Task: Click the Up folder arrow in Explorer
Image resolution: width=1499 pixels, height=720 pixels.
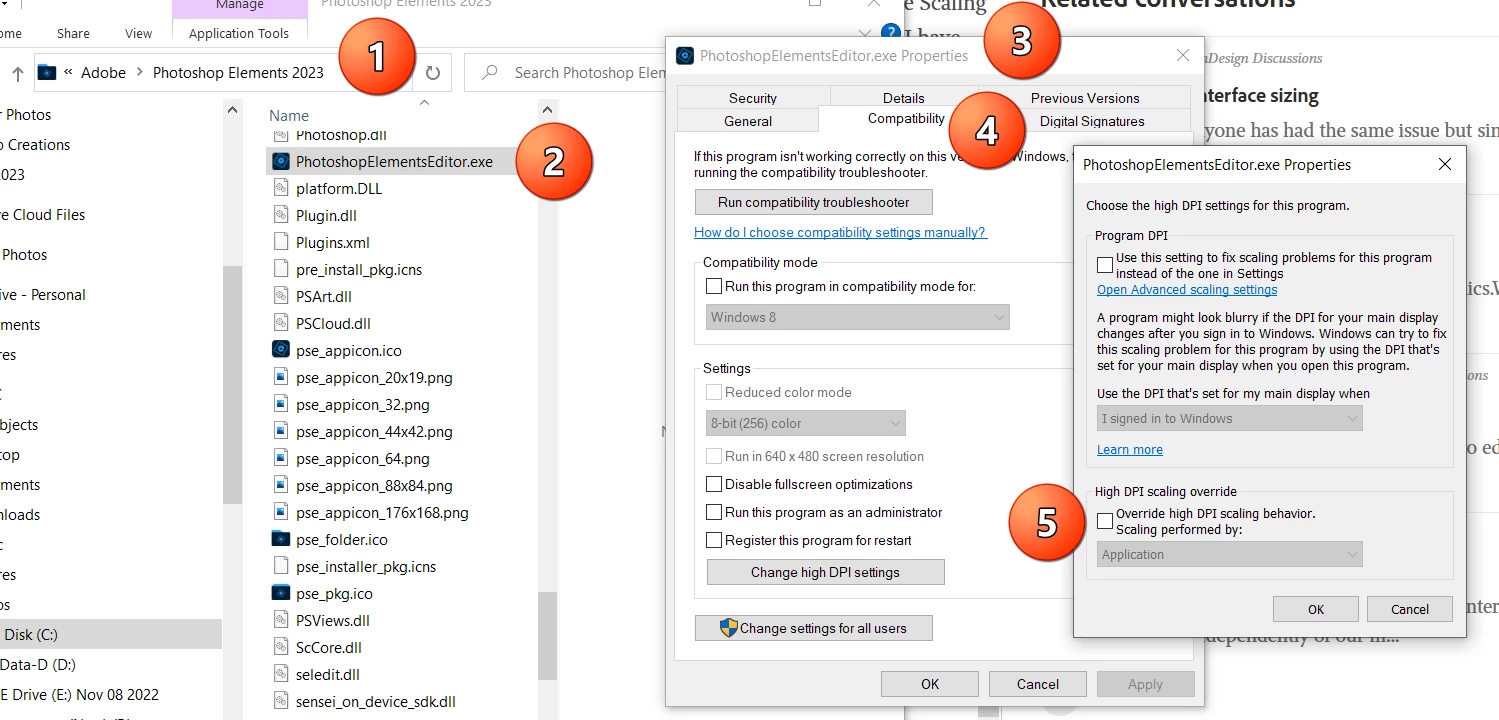Action: click(17, 72)
